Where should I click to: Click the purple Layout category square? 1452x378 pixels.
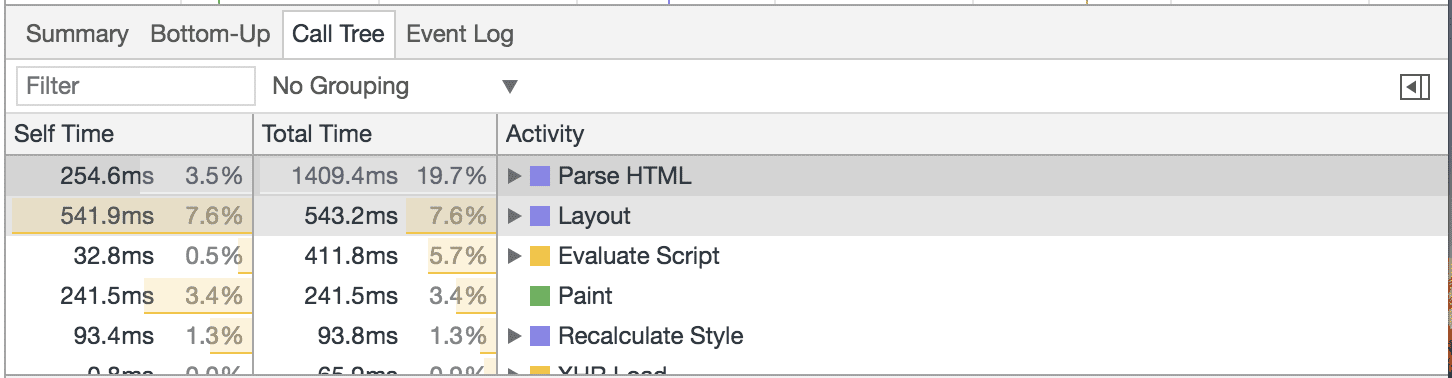click(x=540, y=216)
